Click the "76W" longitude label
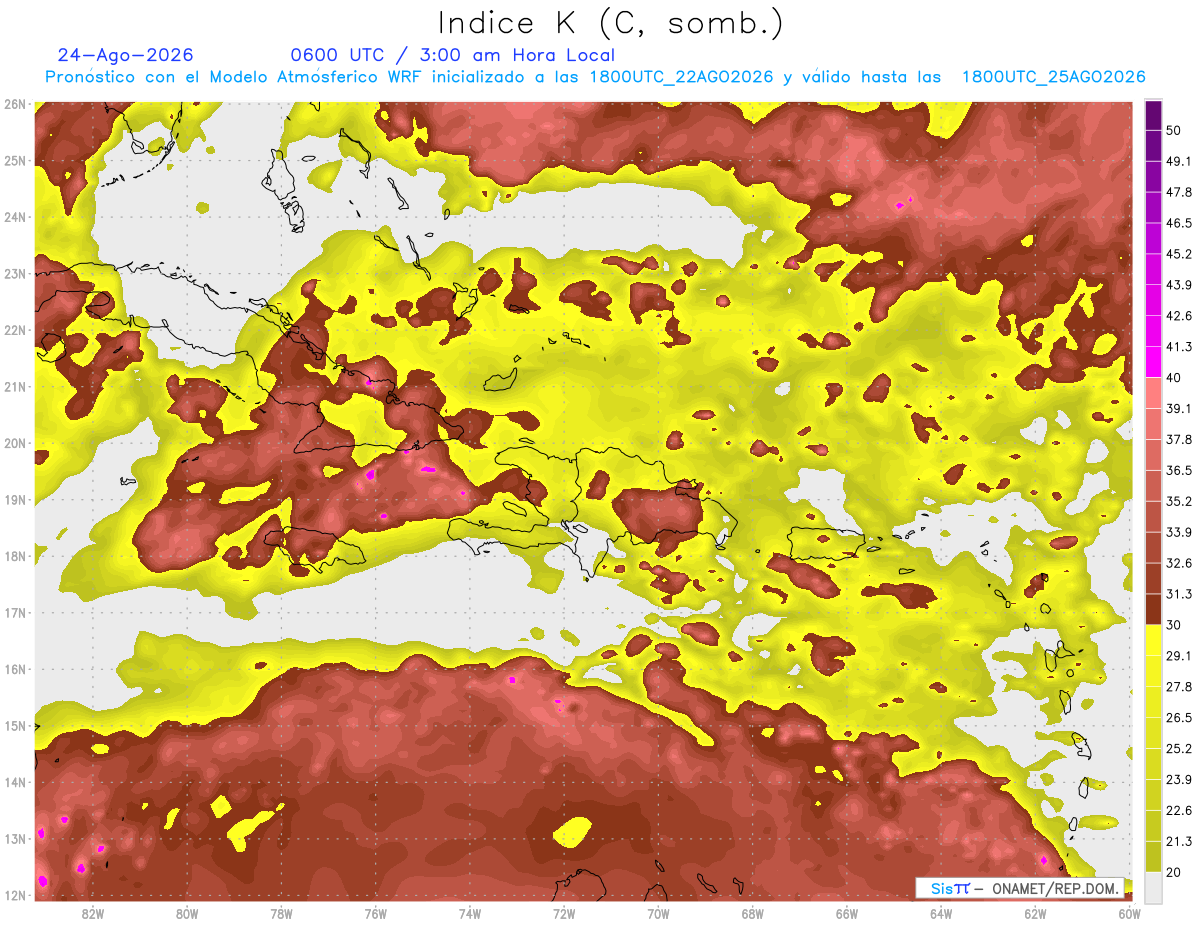The height and width of the screenshot is (927, 1200). 375,914
